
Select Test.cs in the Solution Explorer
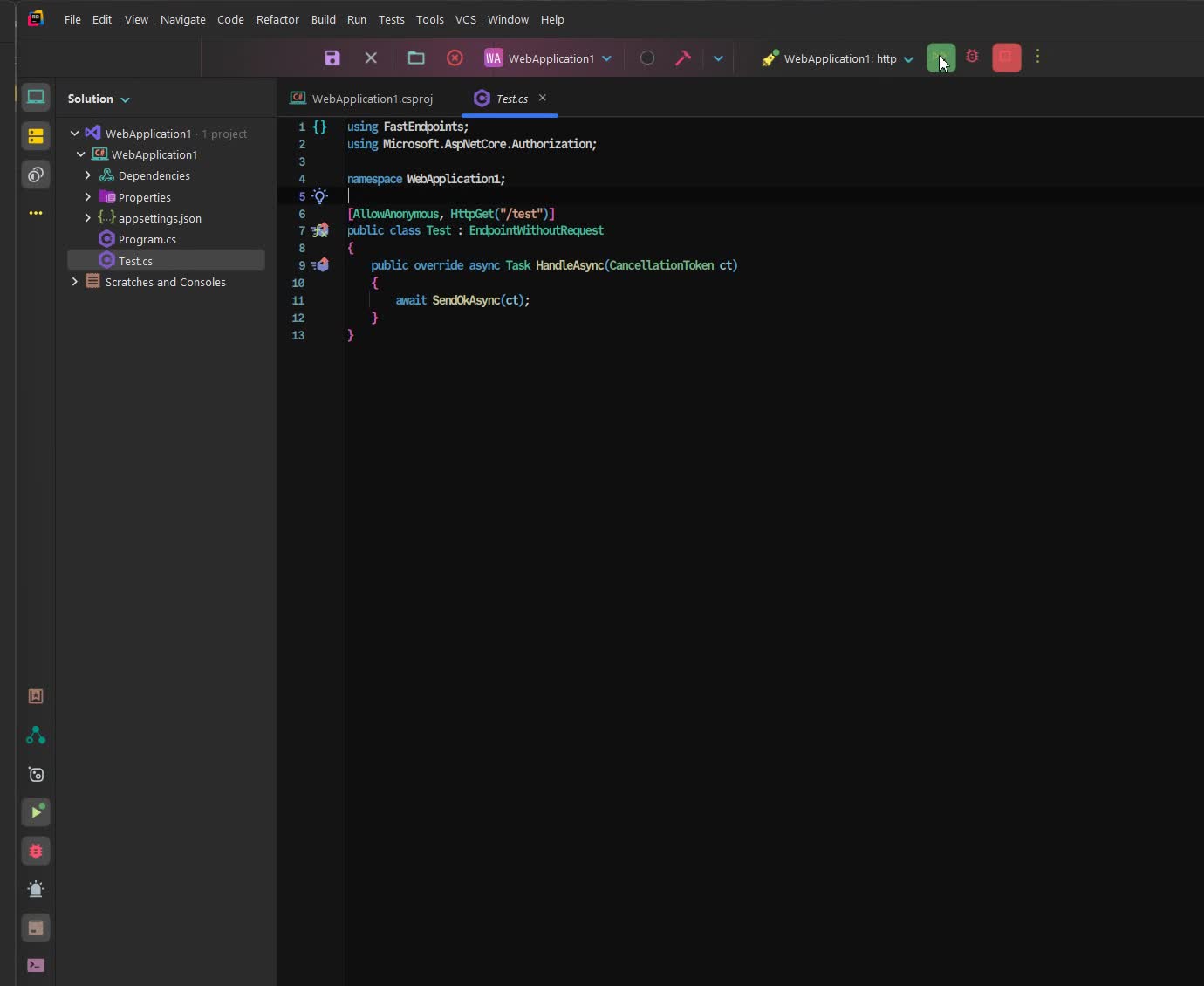pyautogui.click(x=135, y=260)
